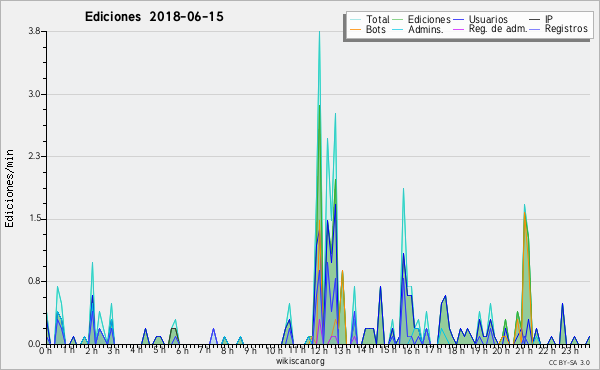Click the 21 h marker on time axis
The height and width of the screenshot is (370, 600).
tap(524, 351)
